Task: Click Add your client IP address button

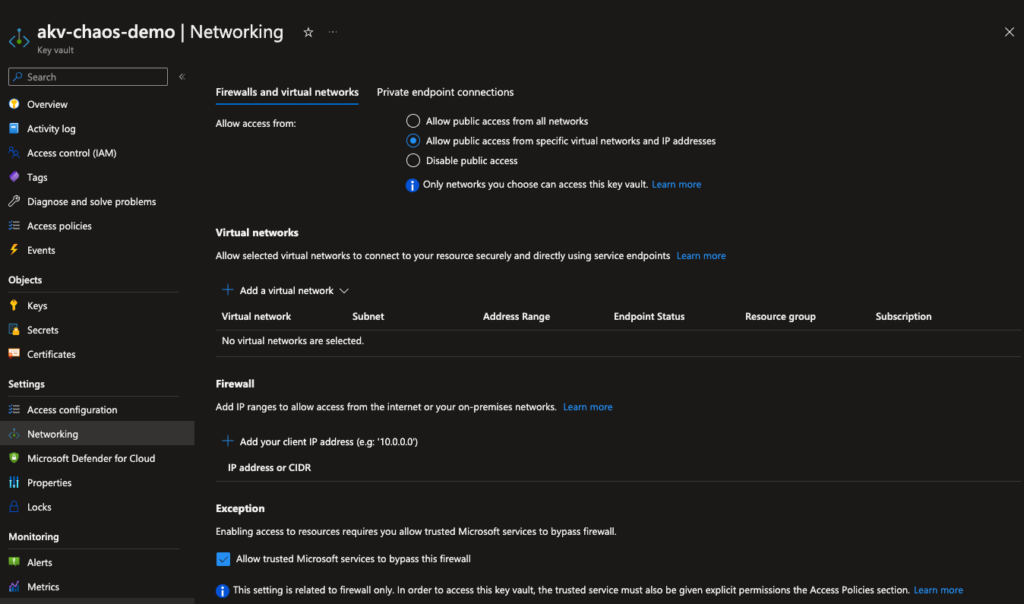Action: [320, 441]
